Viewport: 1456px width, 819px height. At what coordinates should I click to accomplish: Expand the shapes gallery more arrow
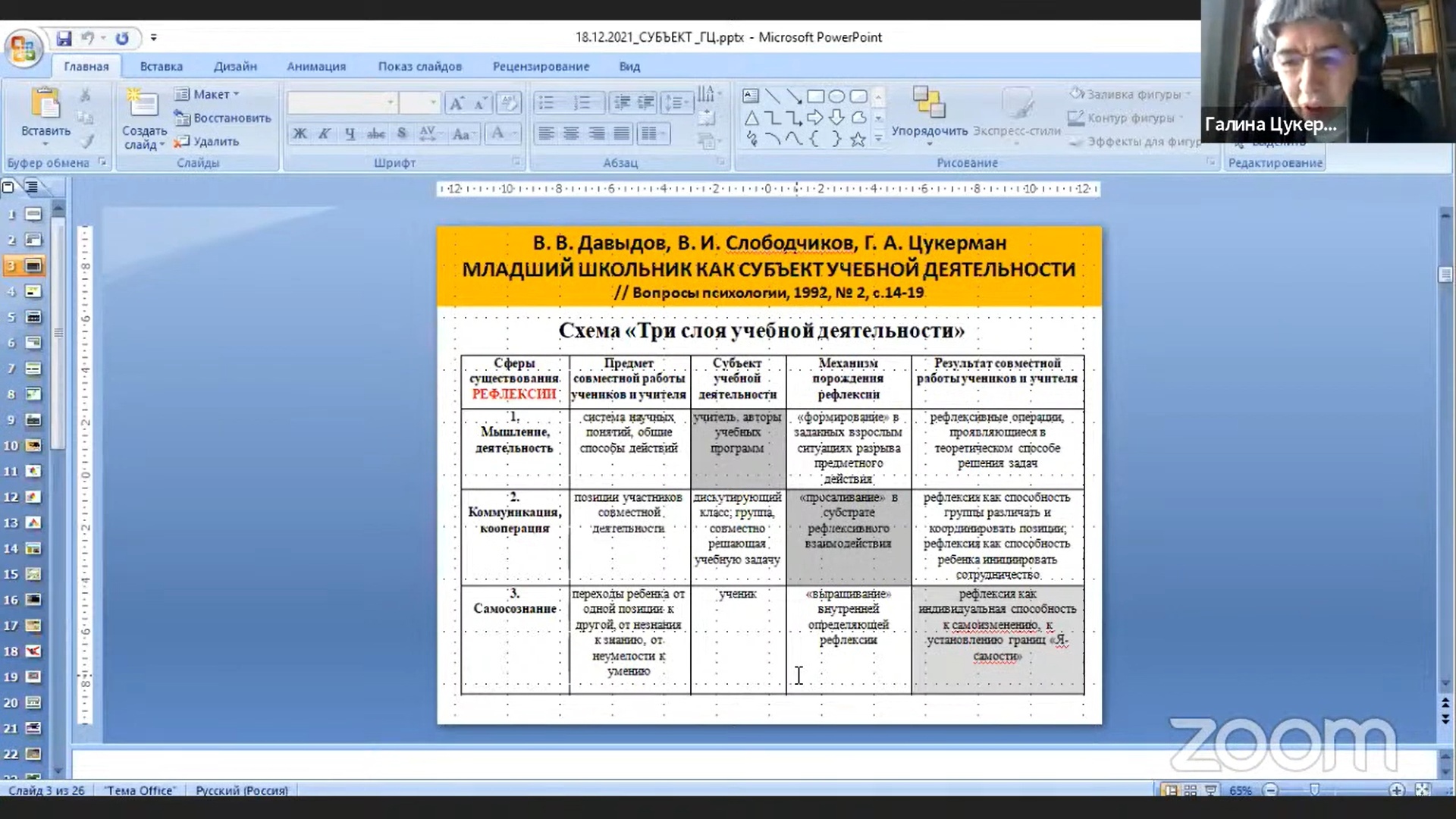point(878,139)
